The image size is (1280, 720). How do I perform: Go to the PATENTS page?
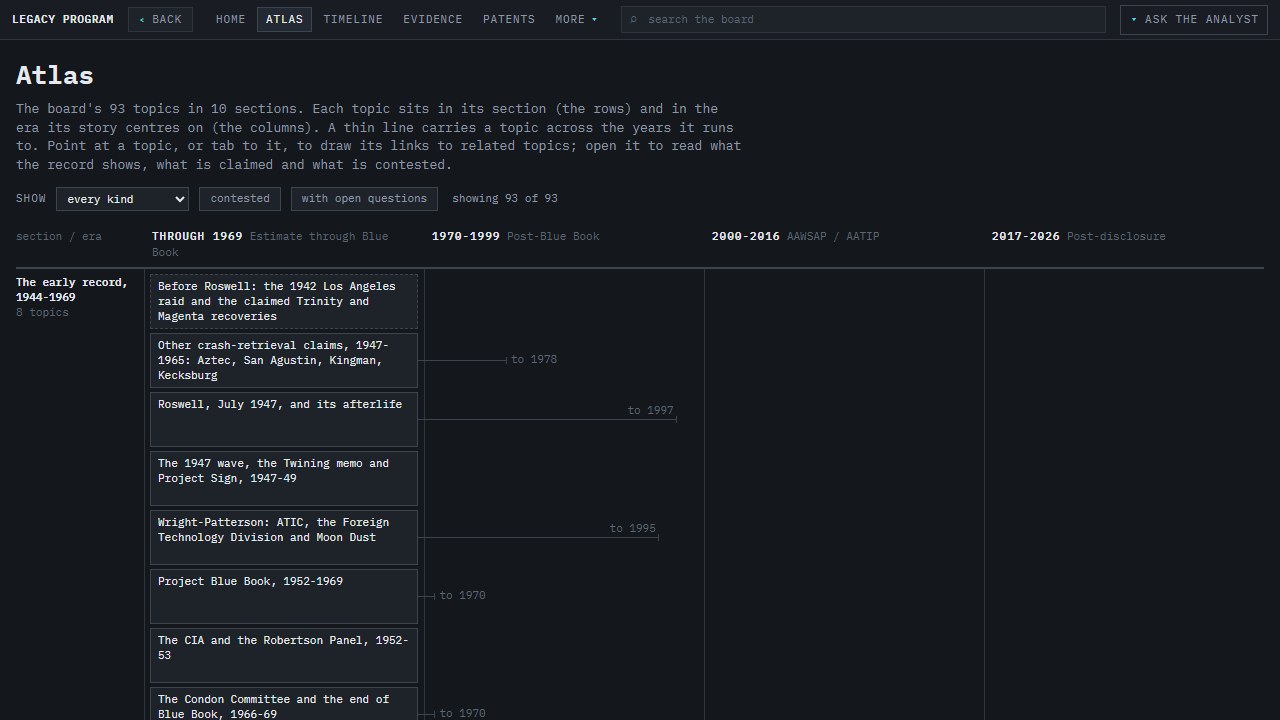click(x=509, y=19)
